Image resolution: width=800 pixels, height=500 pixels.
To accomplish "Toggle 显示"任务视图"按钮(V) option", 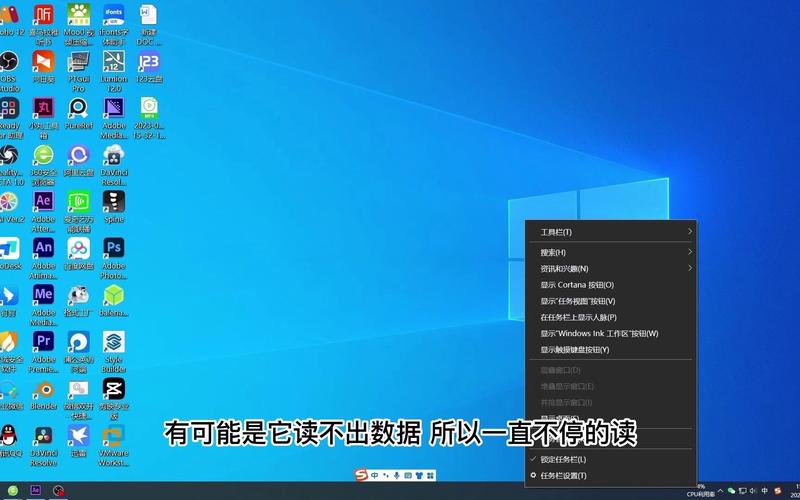I will 611,301.
